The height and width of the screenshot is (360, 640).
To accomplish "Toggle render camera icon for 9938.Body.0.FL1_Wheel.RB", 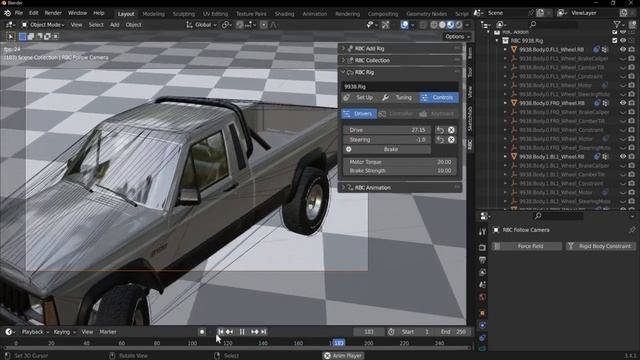I will (632, 50).
